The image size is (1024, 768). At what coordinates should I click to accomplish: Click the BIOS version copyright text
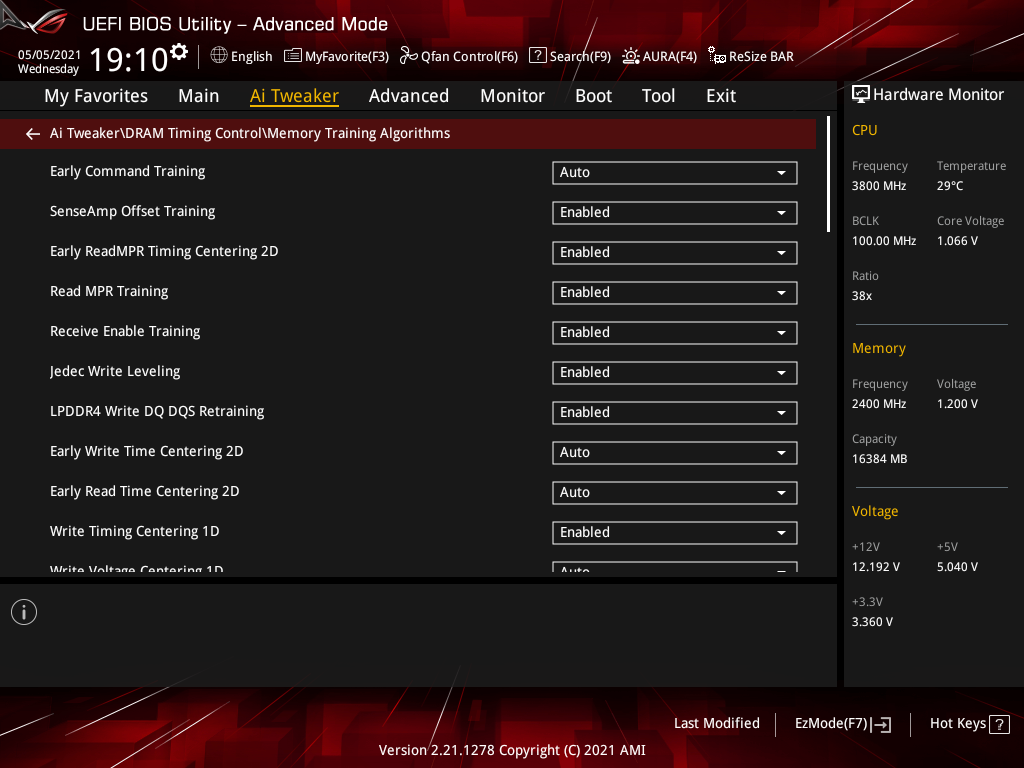point(512,750)
